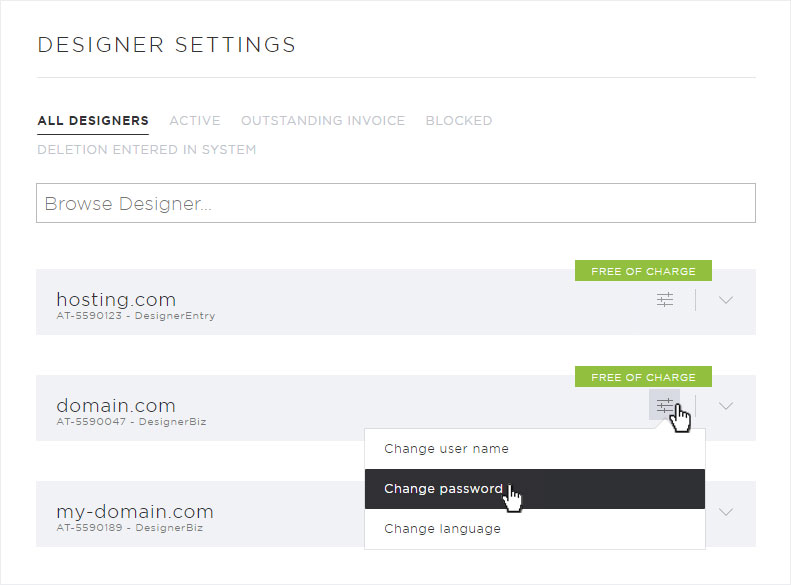791x585 pixels.
Task: Pick Change language menu option
Action: (535, 529)
